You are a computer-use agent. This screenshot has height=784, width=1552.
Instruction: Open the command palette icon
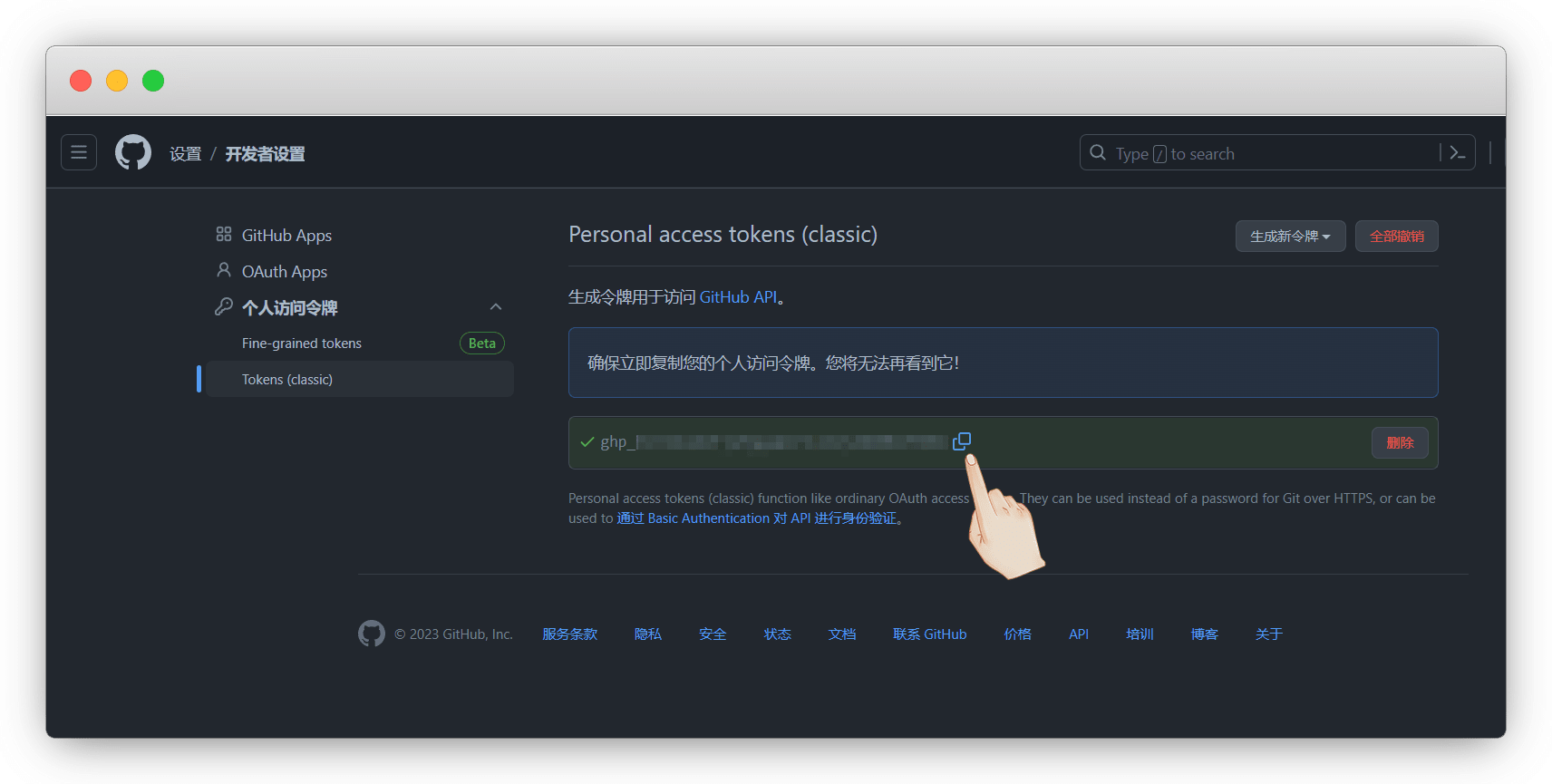click(1458, 153)
